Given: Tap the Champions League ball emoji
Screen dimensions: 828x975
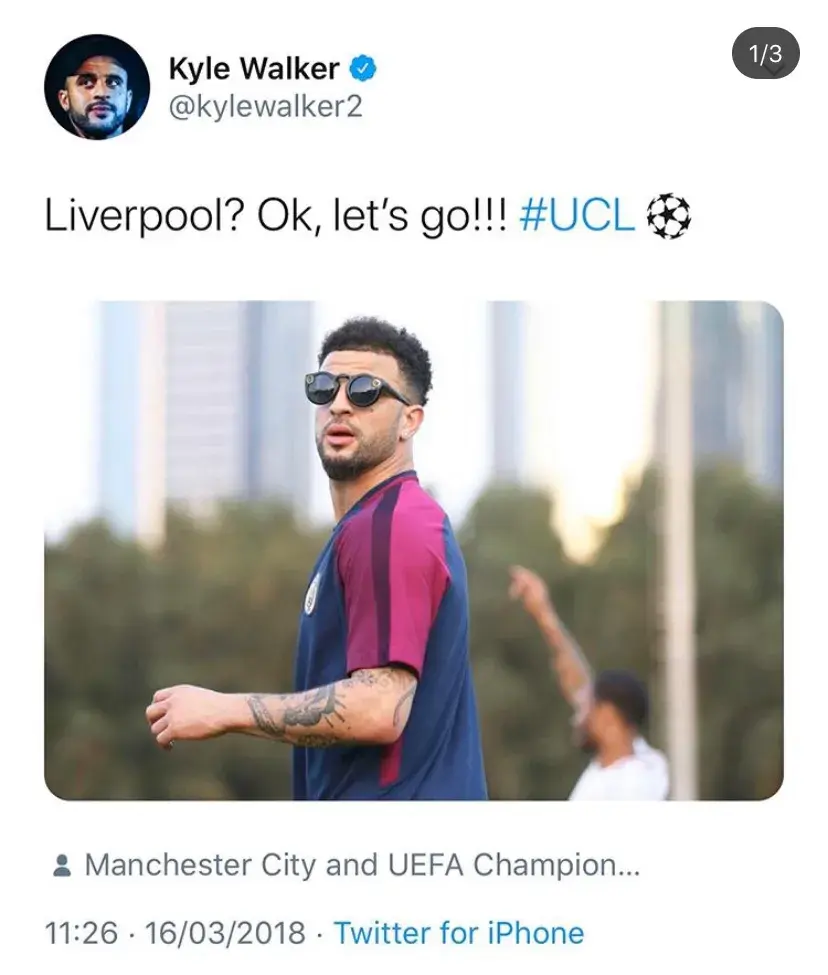Looking at the screenshot, I should 668,216.
